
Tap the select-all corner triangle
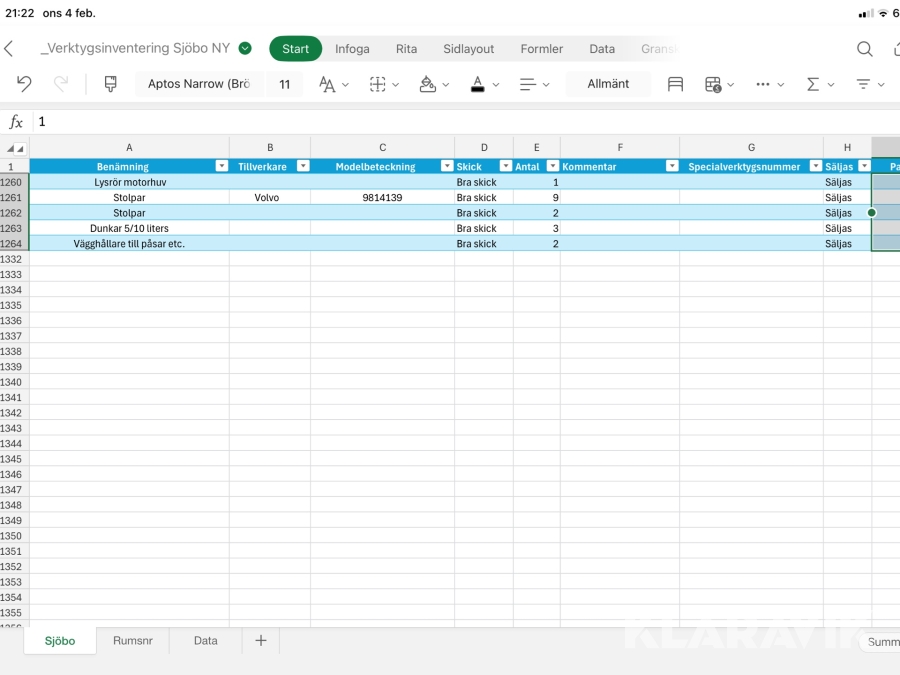click(x=15, y=148)
